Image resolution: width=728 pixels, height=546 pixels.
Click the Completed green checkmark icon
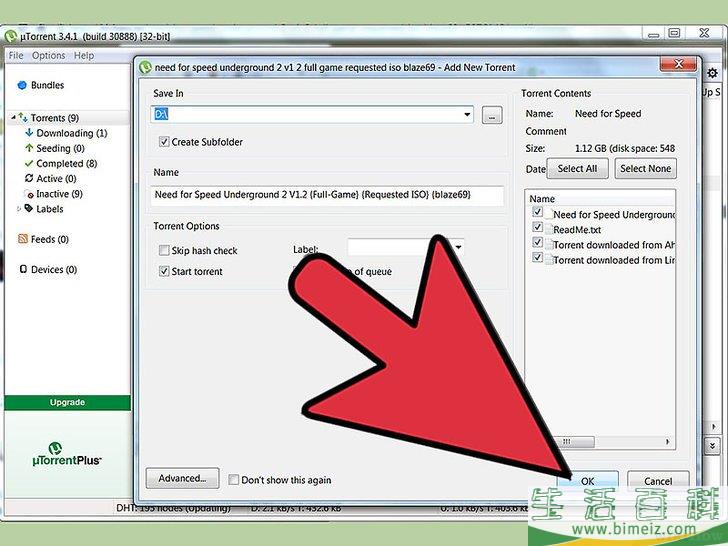(29, 163)
